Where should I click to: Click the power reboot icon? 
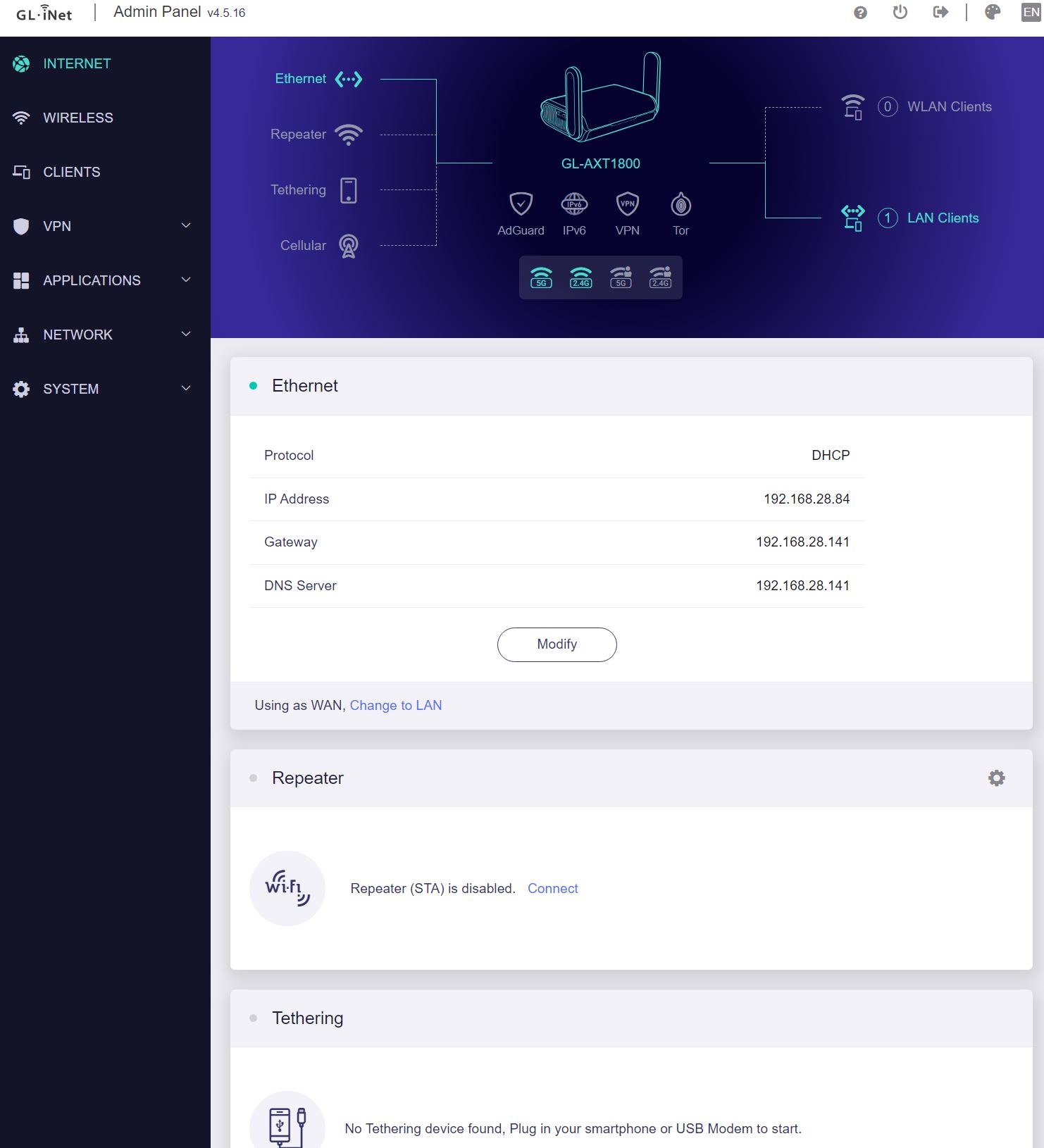900,12
